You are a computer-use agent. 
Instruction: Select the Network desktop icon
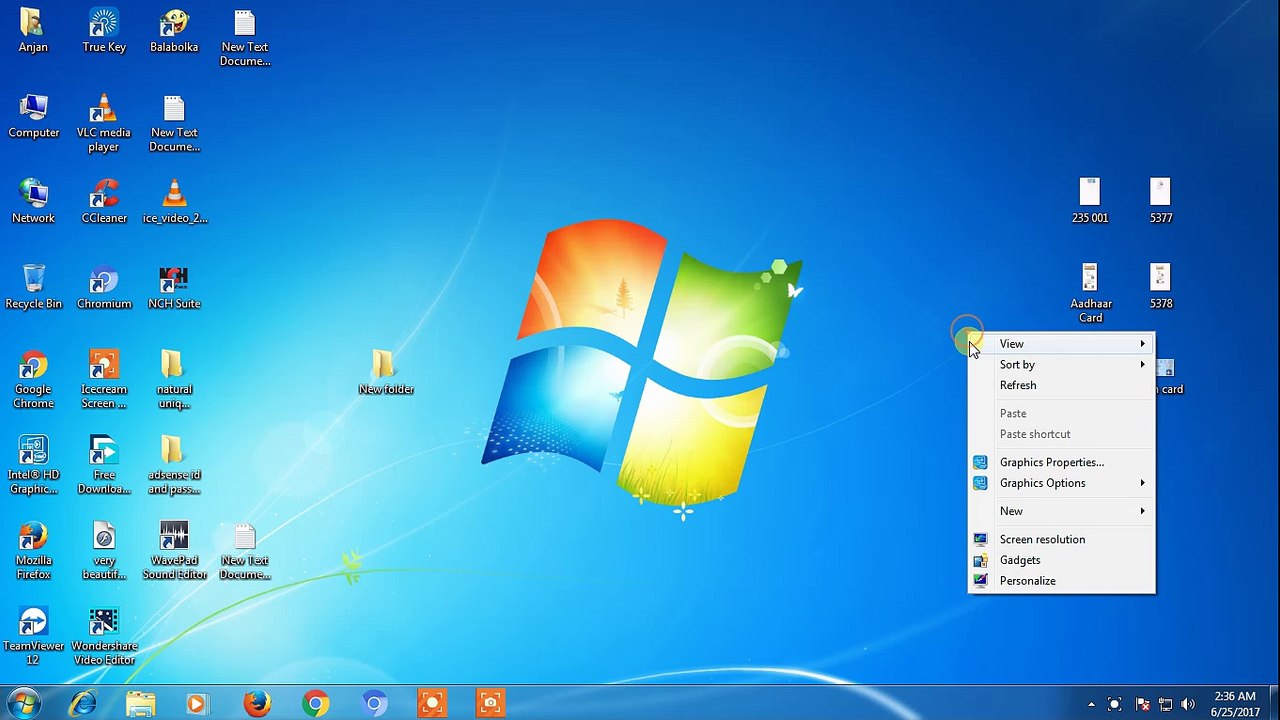tap(33, 202)
